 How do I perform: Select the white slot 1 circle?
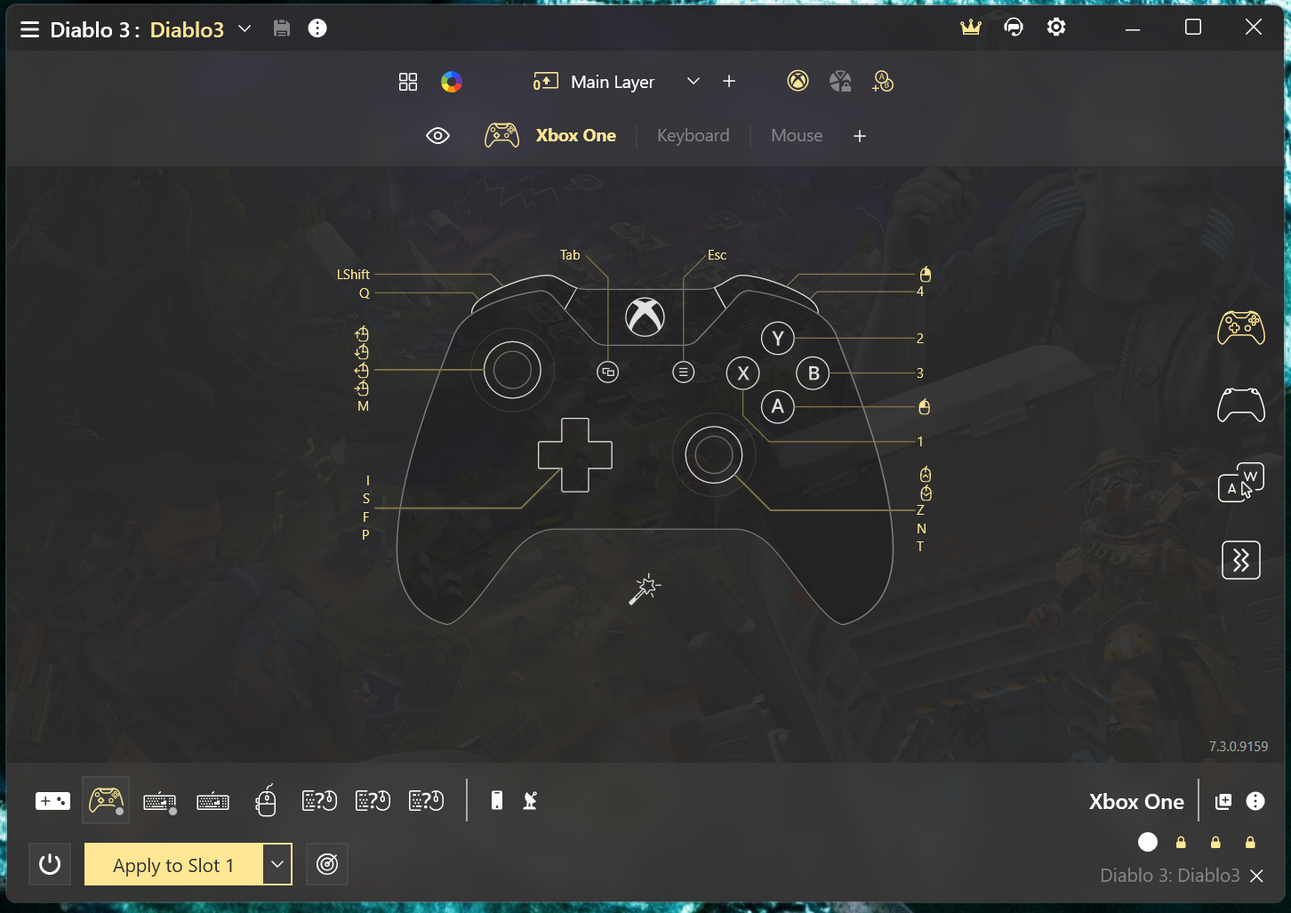click(x=1147, y=842)
